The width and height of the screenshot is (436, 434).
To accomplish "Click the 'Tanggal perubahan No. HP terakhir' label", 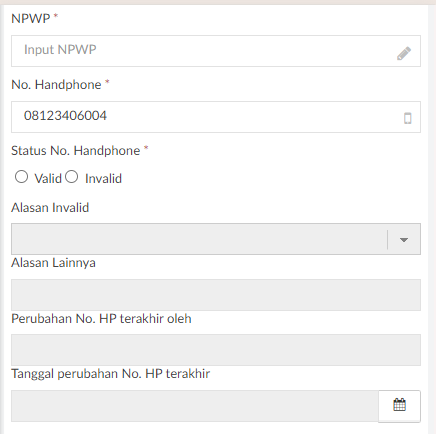I will pyautogui.click(x=111, y=374).
